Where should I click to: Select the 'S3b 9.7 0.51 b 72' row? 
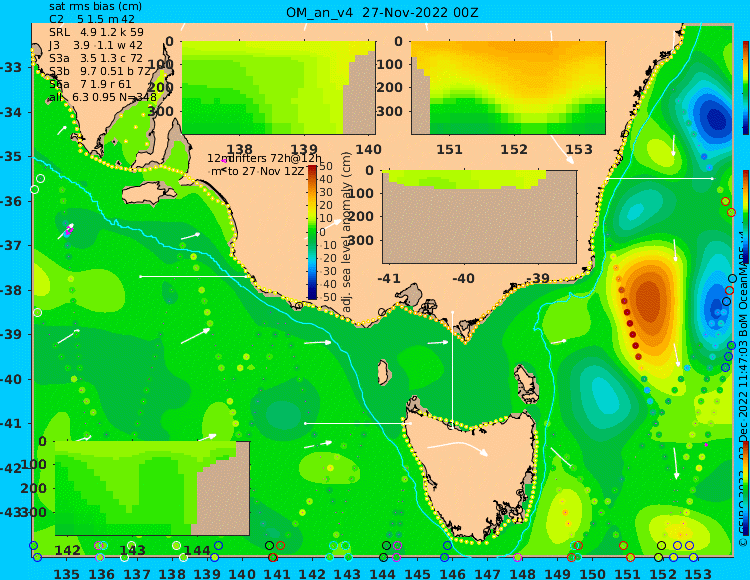tap(99, 71)
